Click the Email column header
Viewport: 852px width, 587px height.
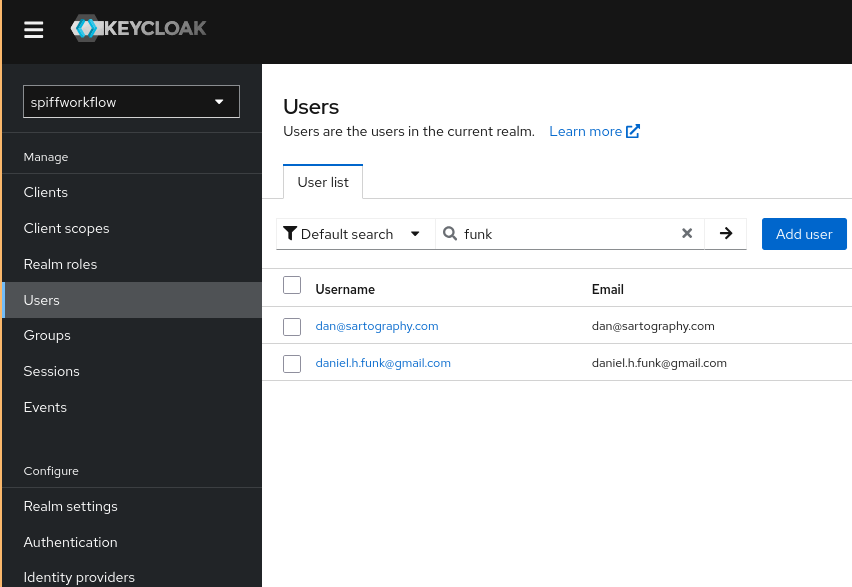point(607,289)
